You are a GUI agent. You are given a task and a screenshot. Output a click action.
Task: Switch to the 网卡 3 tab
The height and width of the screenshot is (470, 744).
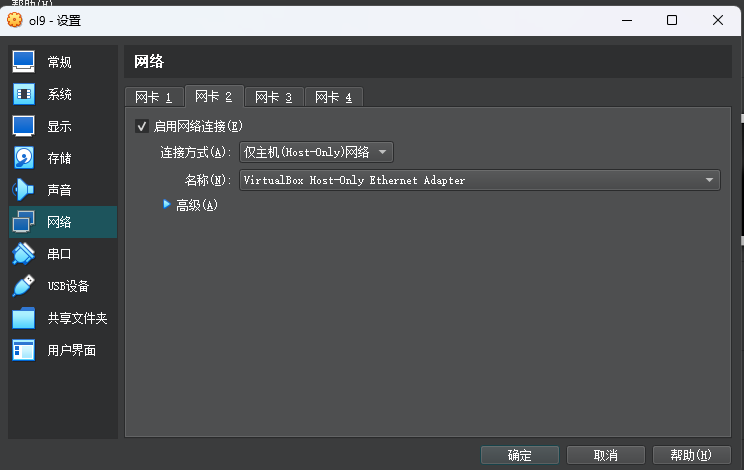tap(274, 97)
